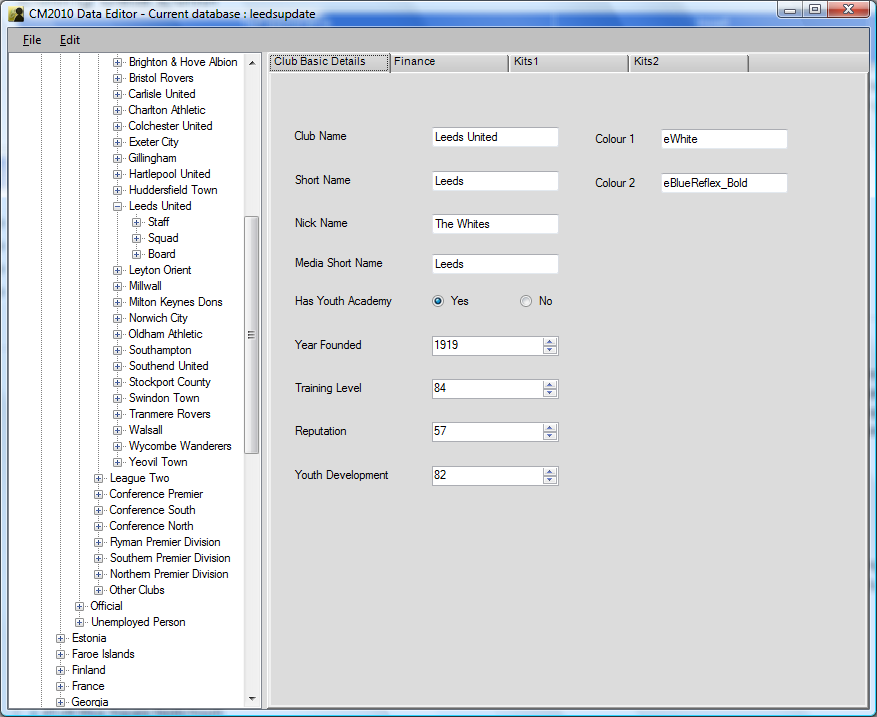Increase Reputation with up arrow
This screenshot has height=717, width=877.
coord(550,428)
